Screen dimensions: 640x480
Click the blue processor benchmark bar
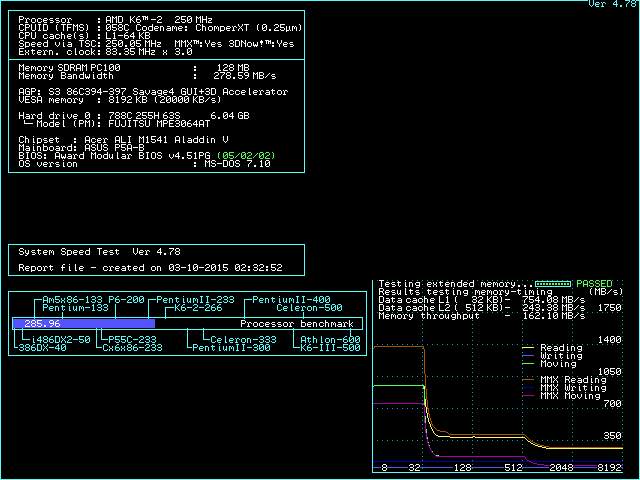click(x=83, y=324)
